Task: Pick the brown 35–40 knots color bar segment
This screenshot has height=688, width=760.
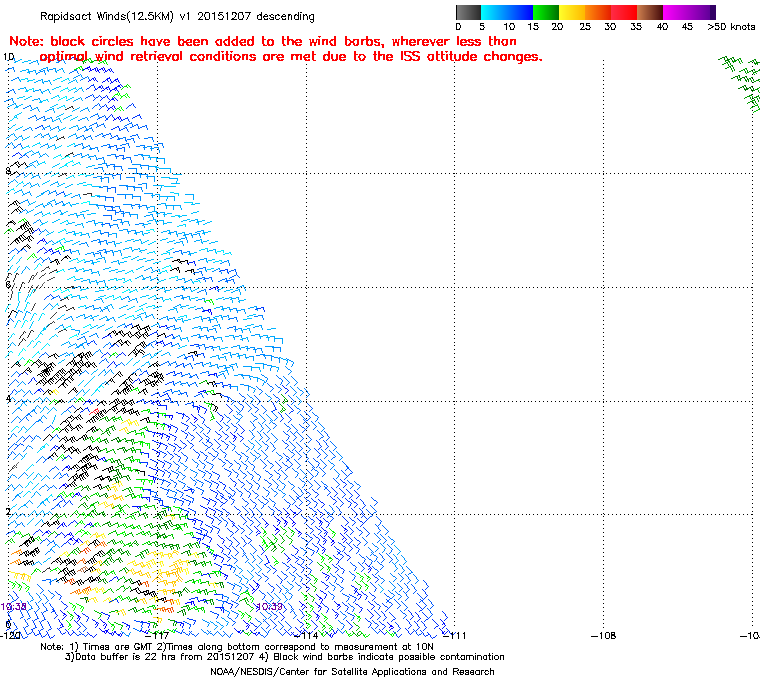Action: click(x=650, y=12)
